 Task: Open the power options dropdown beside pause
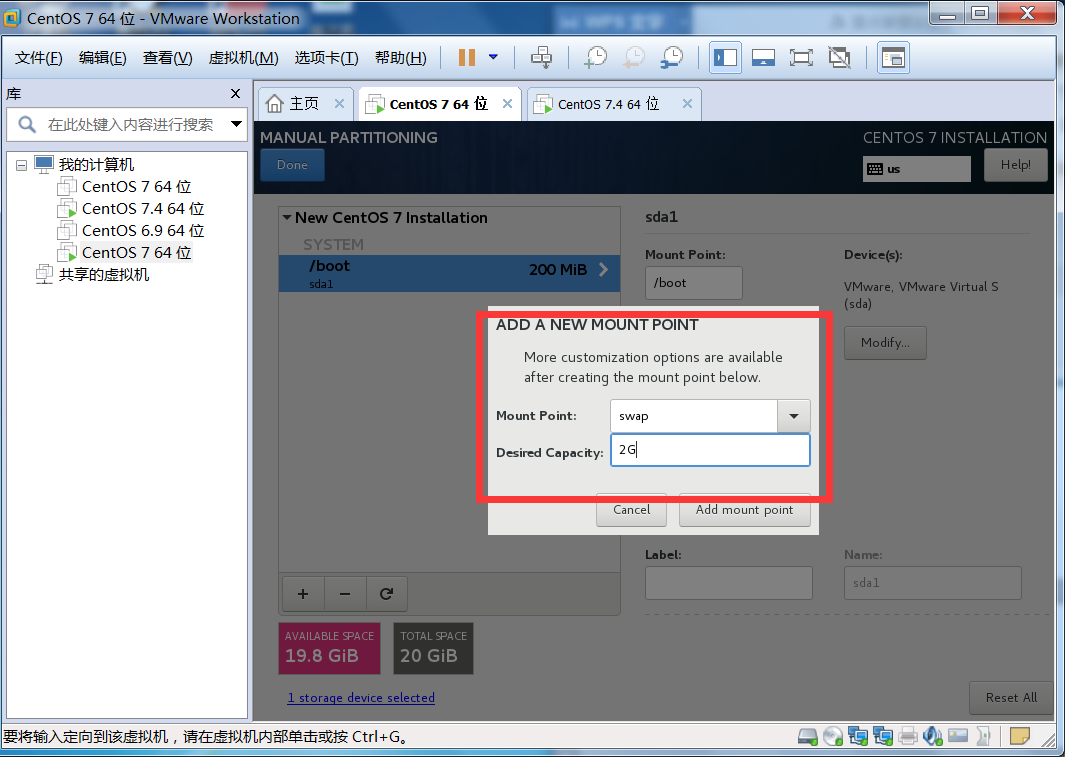tap(494, 57)
